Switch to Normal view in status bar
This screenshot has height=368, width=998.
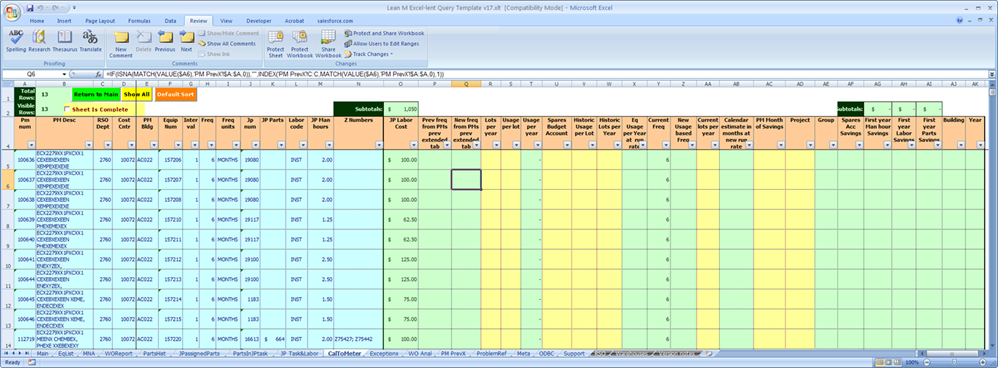[x=880, y=362]
